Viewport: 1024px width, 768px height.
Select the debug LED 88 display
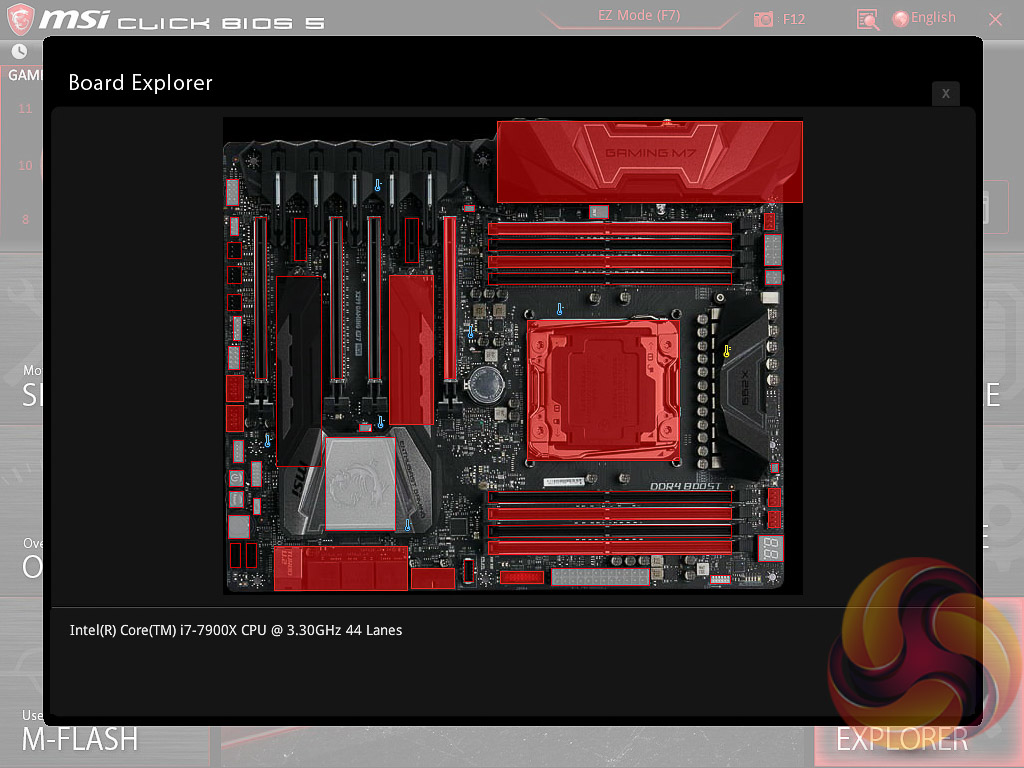tap(771, 549)
